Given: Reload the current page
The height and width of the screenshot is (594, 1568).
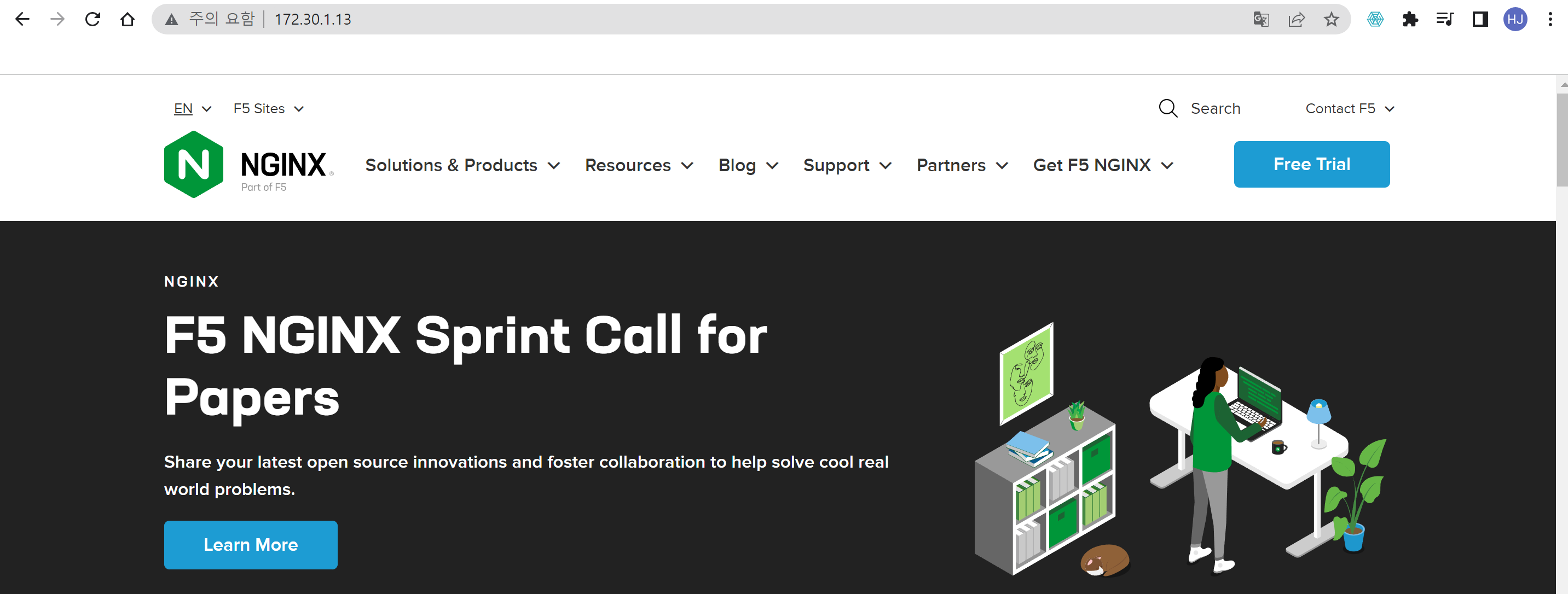Looking at the screenshot, I should point(92,20).
